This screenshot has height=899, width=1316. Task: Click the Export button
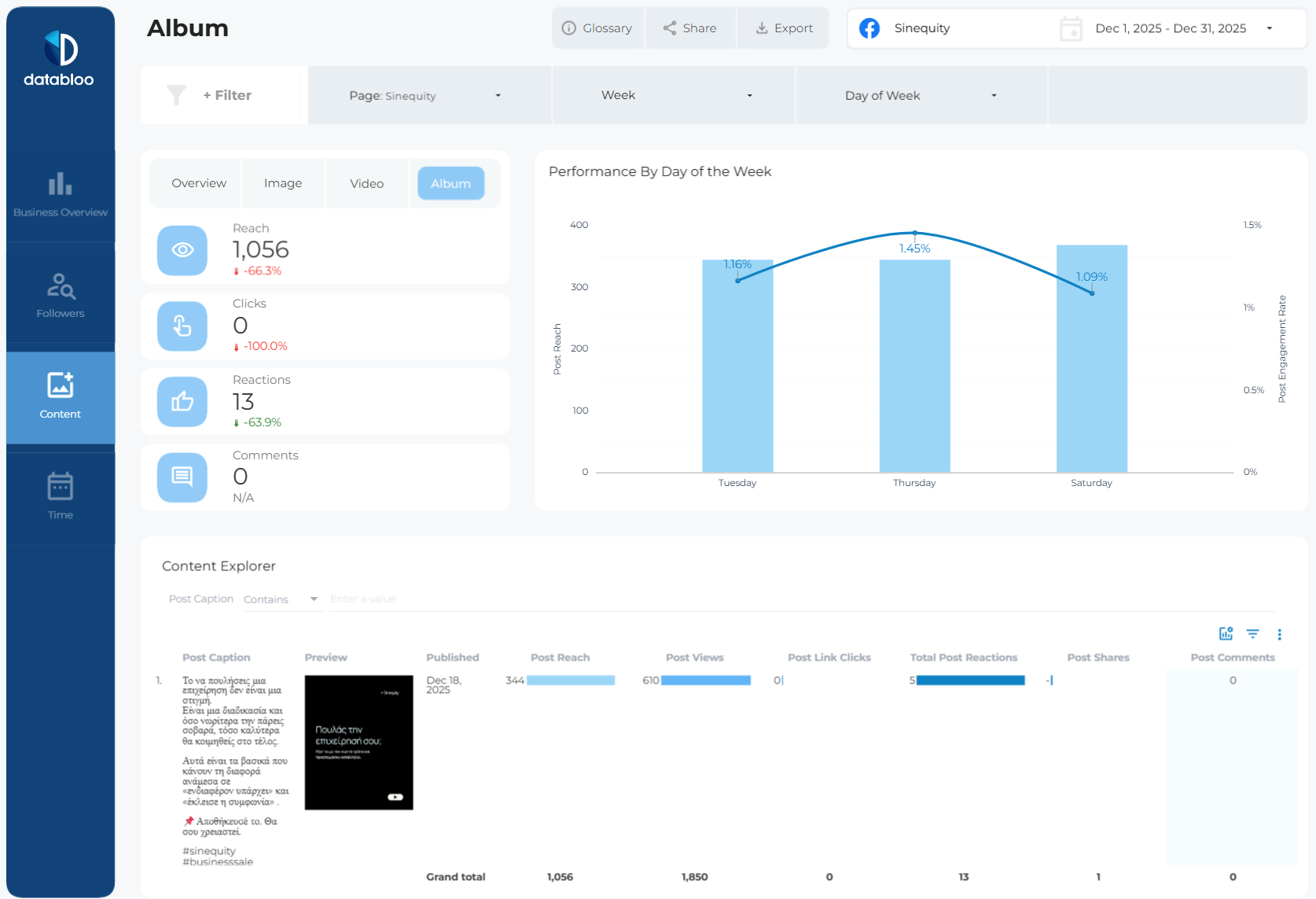pos(784,28)
